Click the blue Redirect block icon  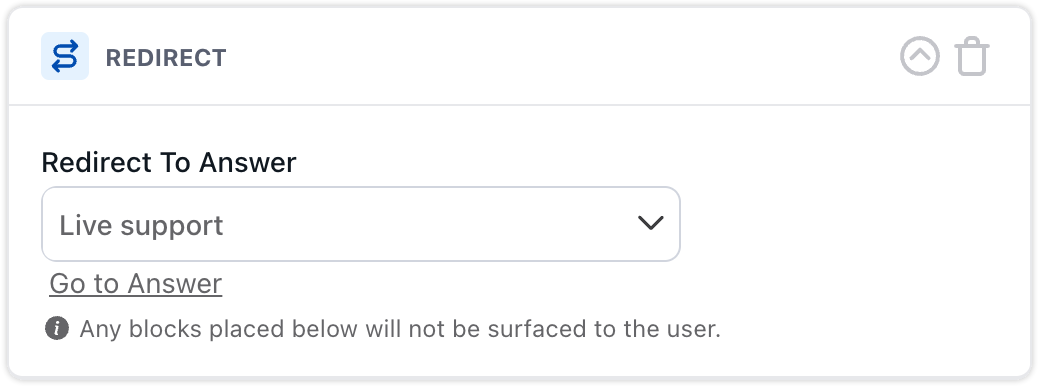[x=65, y=56]
